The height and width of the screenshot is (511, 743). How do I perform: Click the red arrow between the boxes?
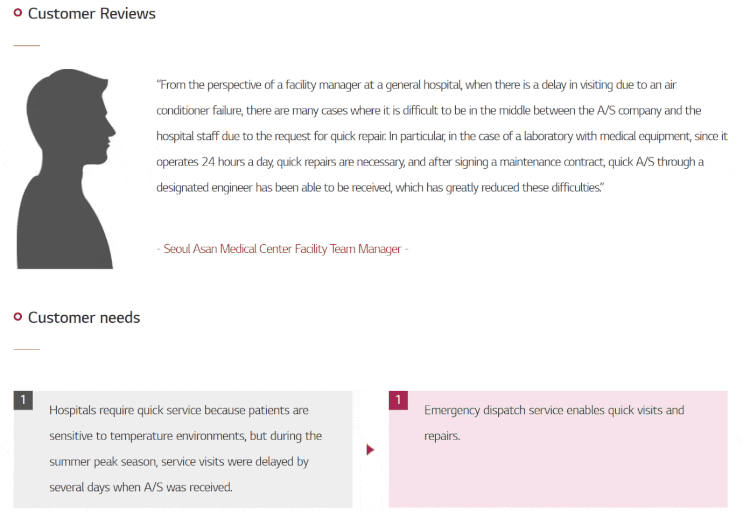coord(371,450)
